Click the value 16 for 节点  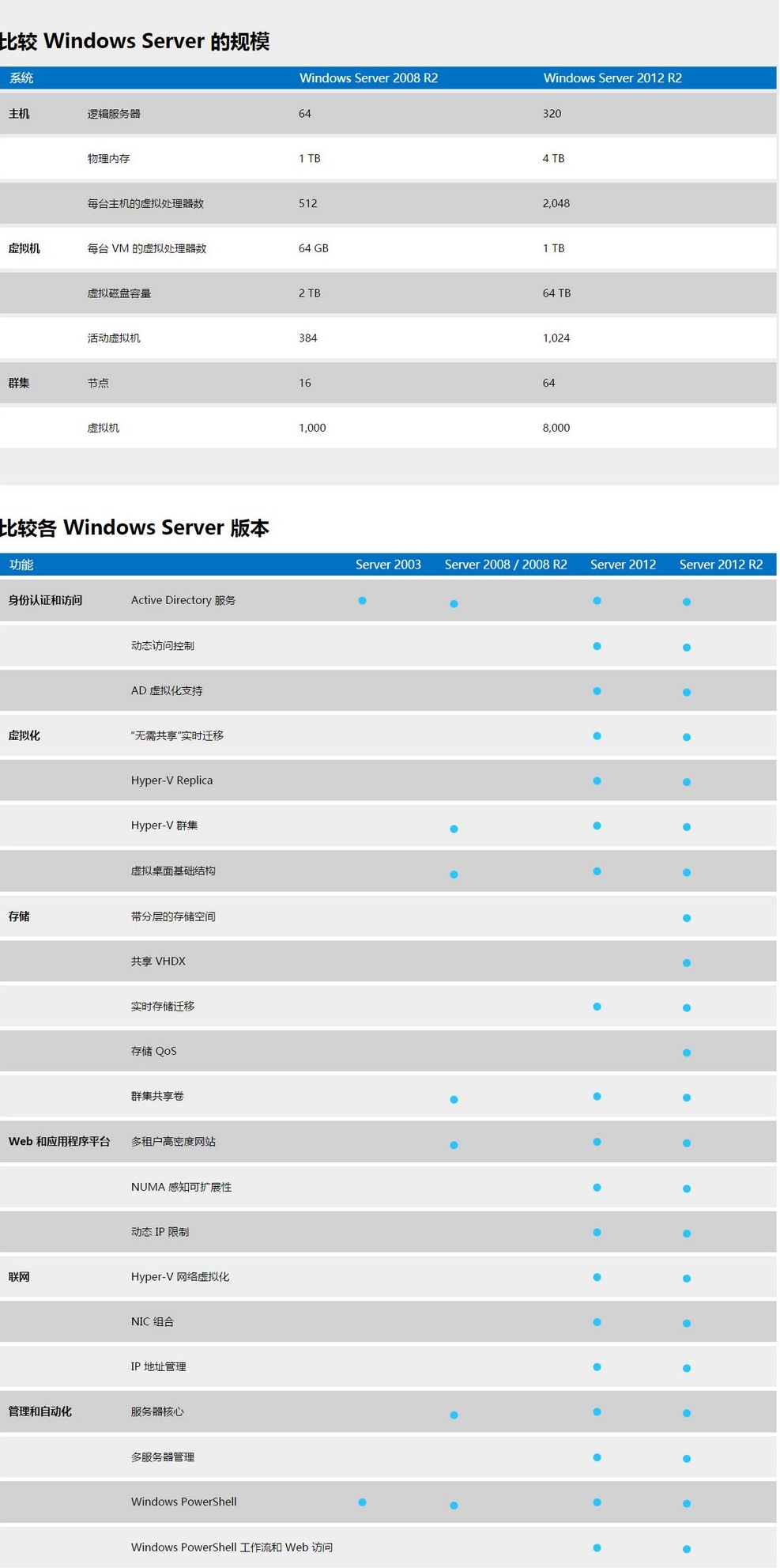click(304, 383)
